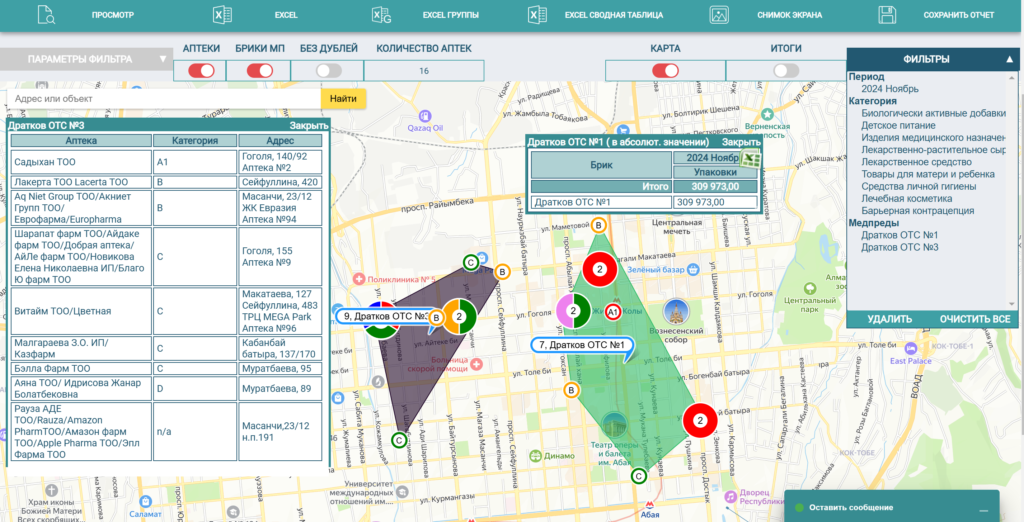
Task: Expand the Параметры фильтра dropdown
Action: [163, 59]
